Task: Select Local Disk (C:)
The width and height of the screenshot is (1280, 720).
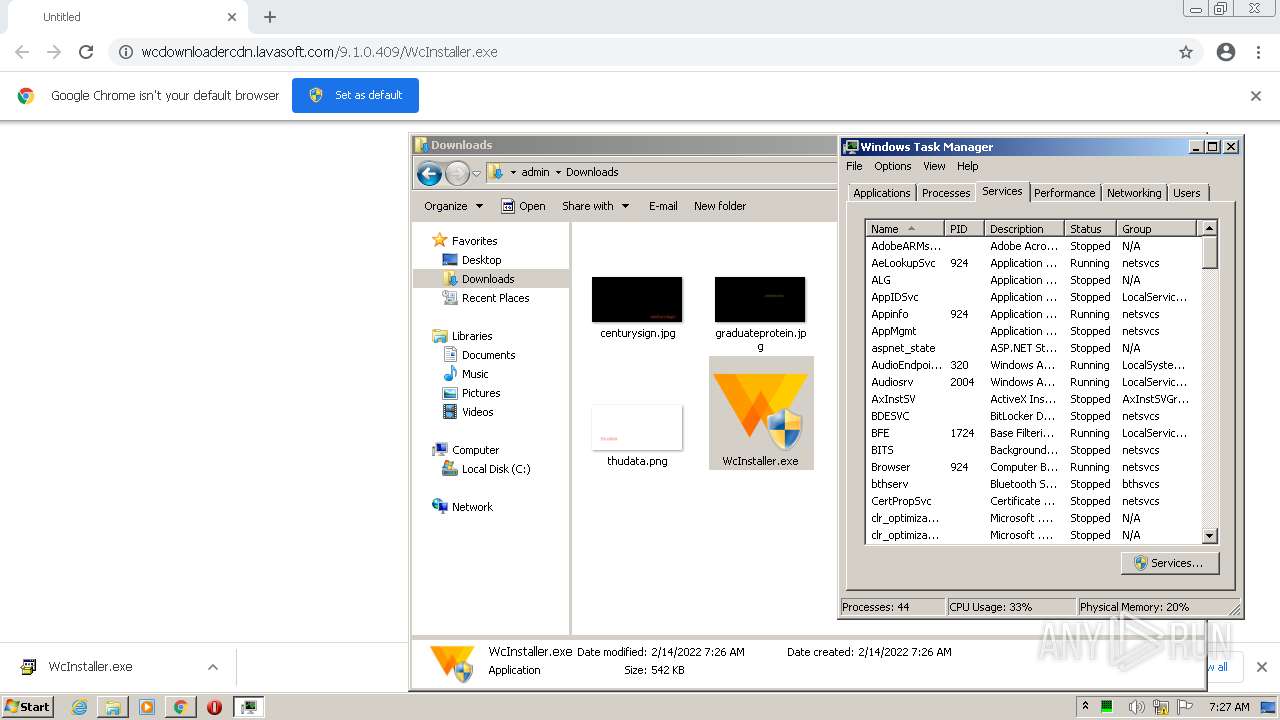Action: (495, 469)
